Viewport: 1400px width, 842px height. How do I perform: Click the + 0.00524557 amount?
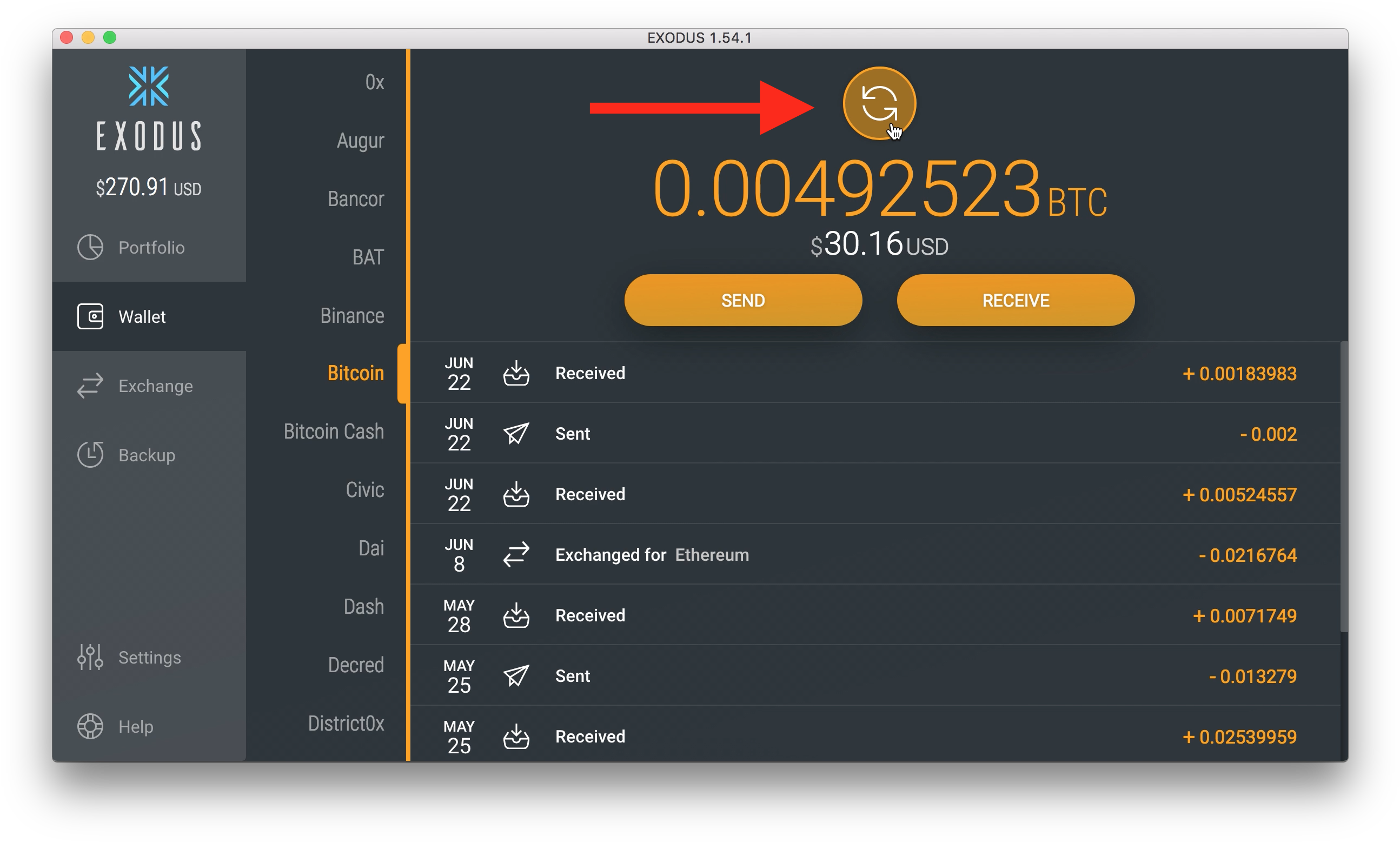(1239, 495)
